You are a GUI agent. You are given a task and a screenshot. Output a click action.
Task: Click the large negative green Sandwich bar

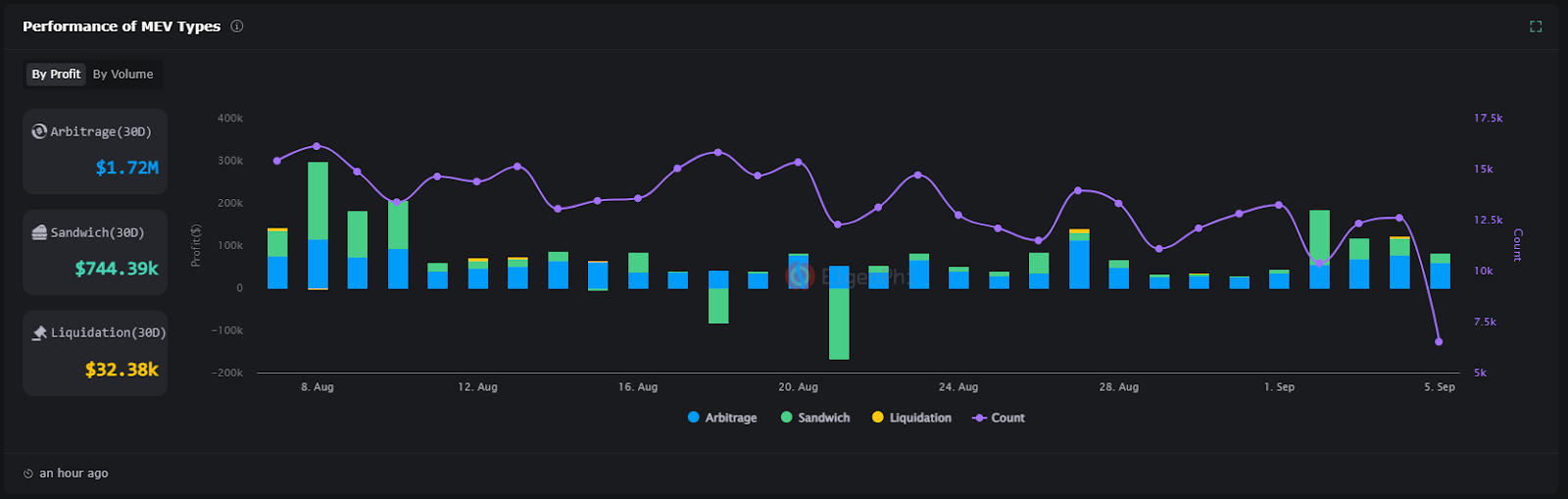[x=839, y=324]
